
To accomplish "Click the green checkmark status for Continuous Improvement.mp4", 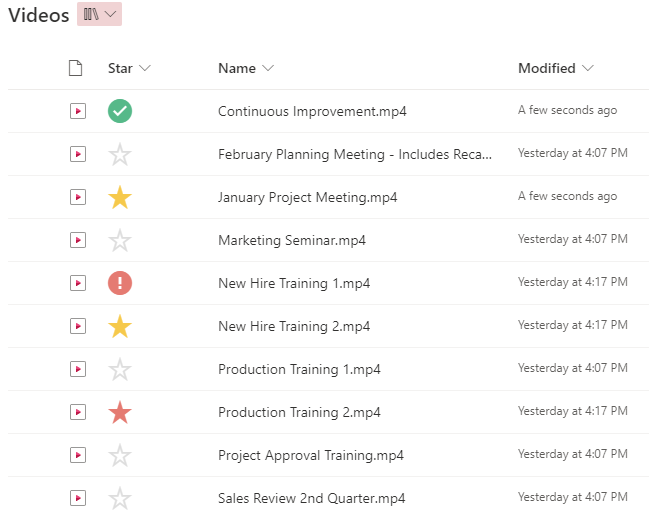I will [x=120, y=111].
